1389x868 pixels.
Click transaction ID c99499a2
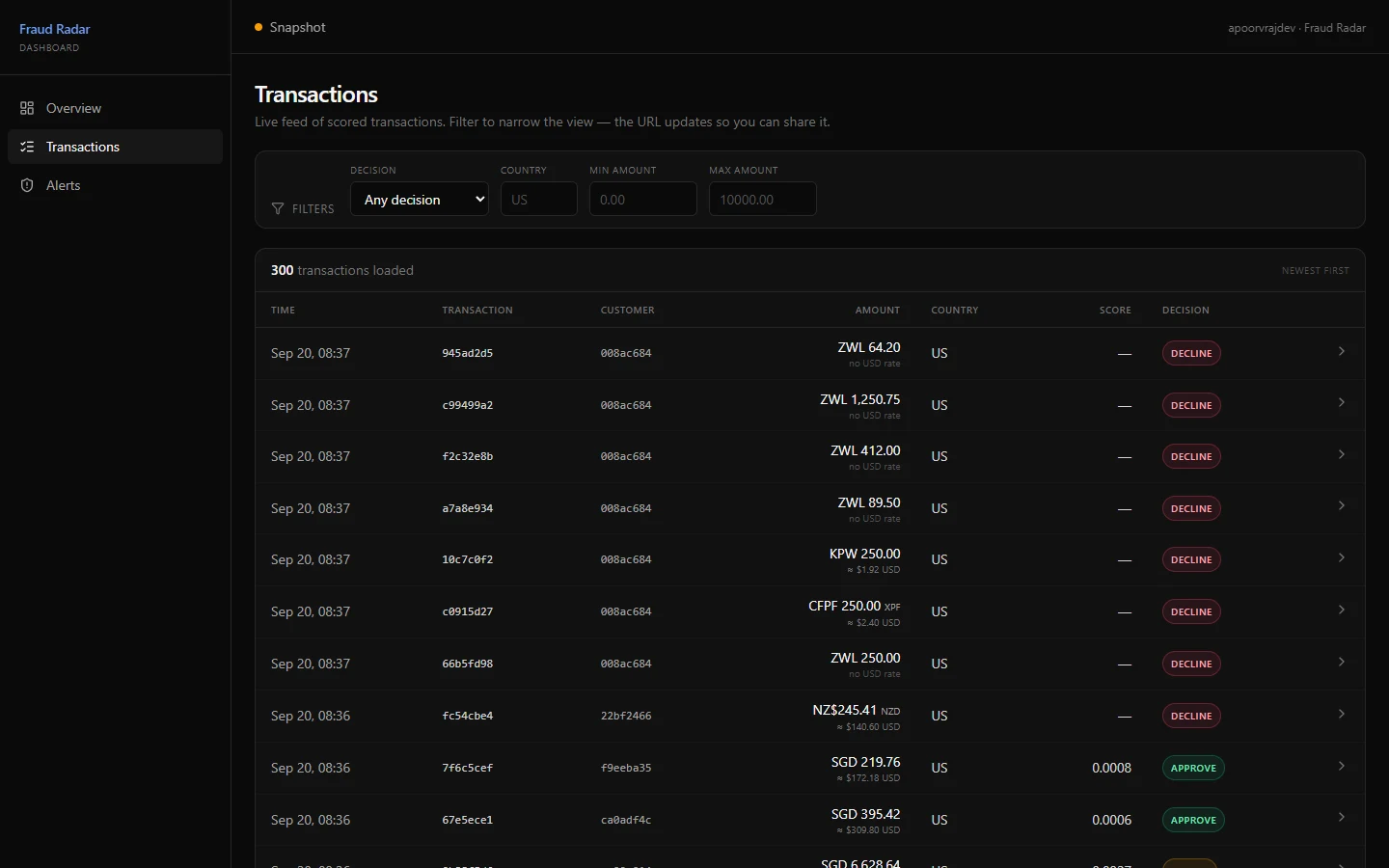pyautogui.click(x=468, y=405)
